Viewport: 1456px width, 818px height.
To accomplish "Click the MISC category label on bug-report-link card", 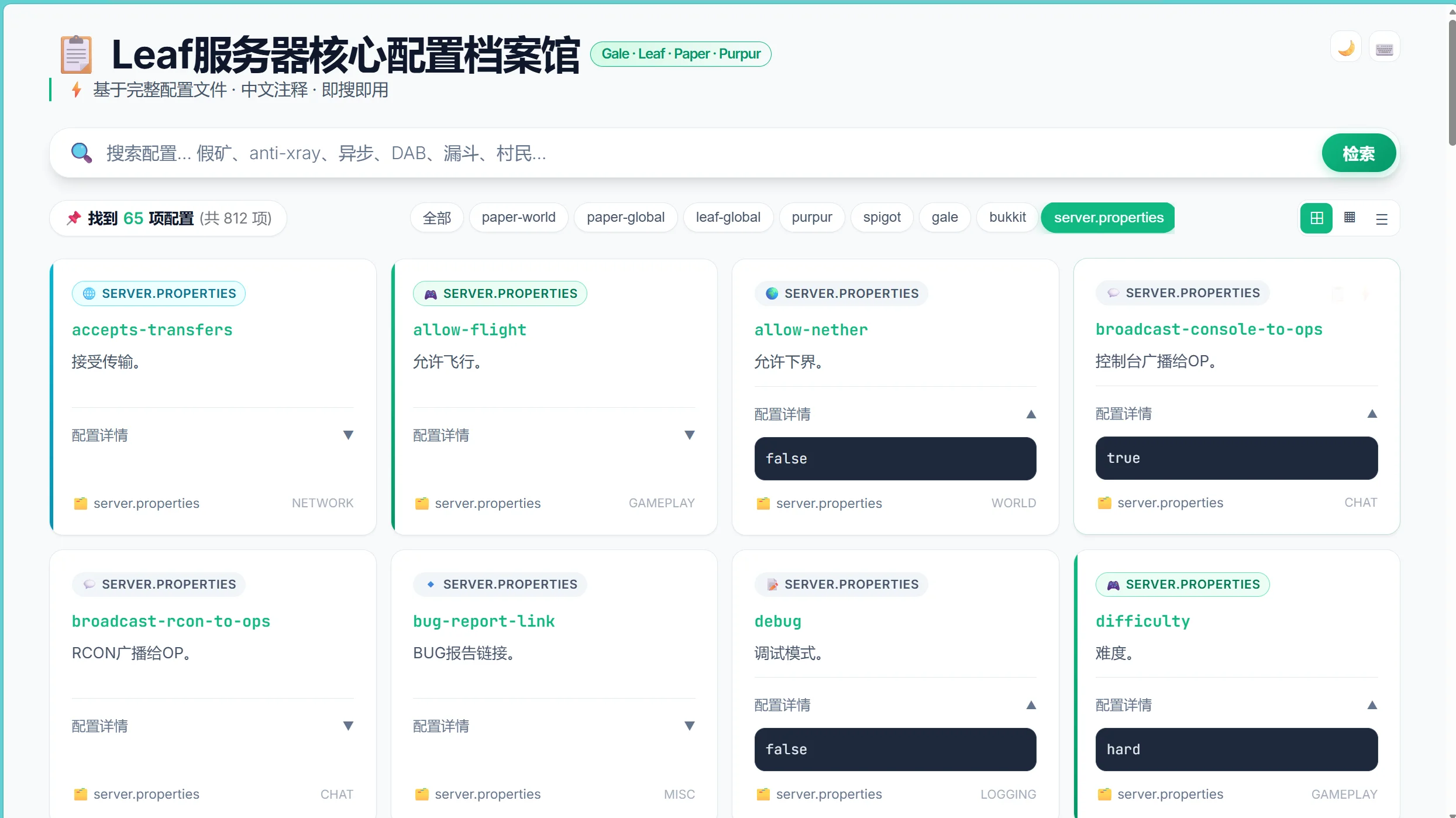I will 680,794.
